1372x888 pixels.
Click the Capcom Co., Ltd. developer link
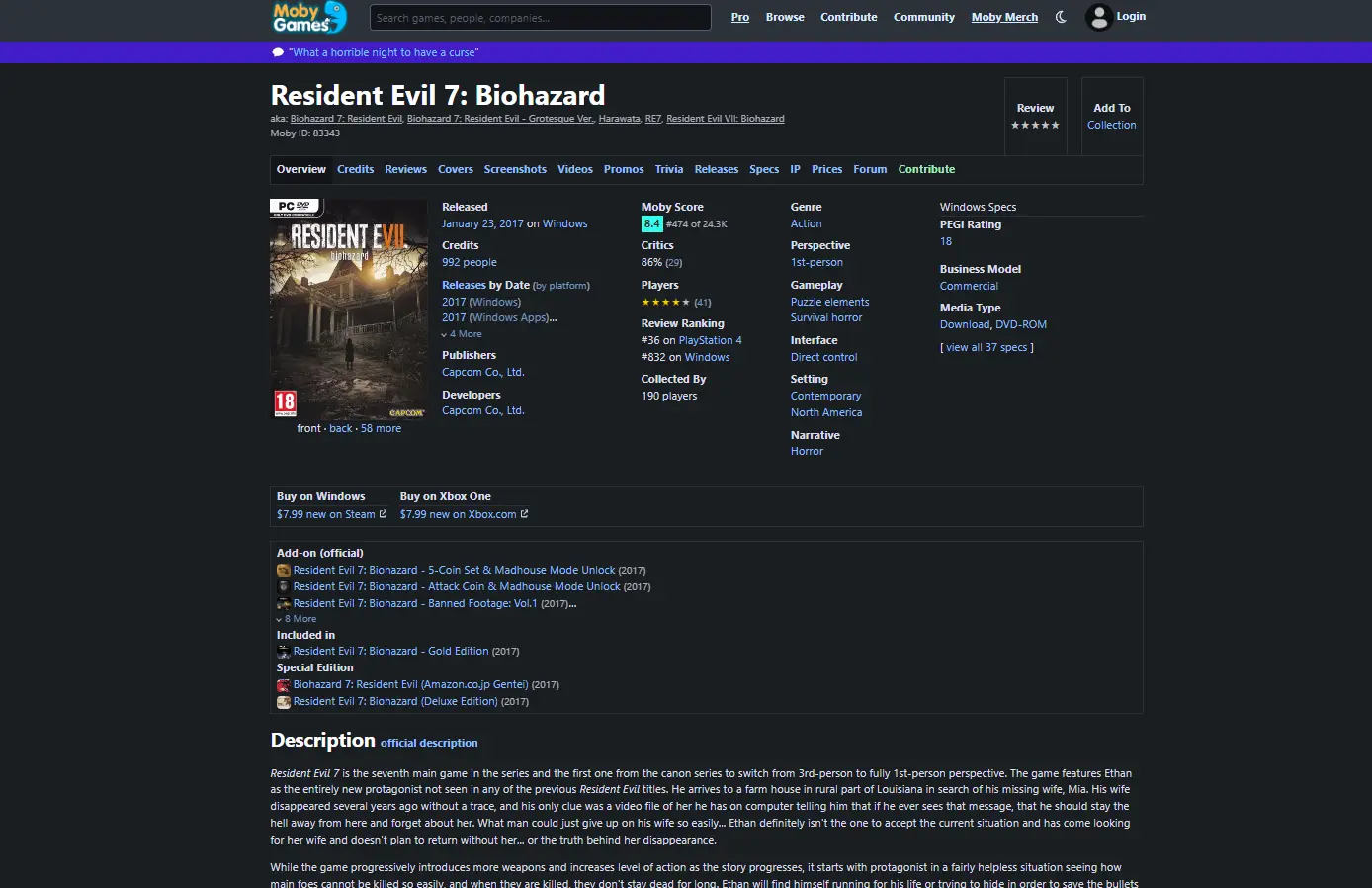pyautogui.click(x=483, y=410)
